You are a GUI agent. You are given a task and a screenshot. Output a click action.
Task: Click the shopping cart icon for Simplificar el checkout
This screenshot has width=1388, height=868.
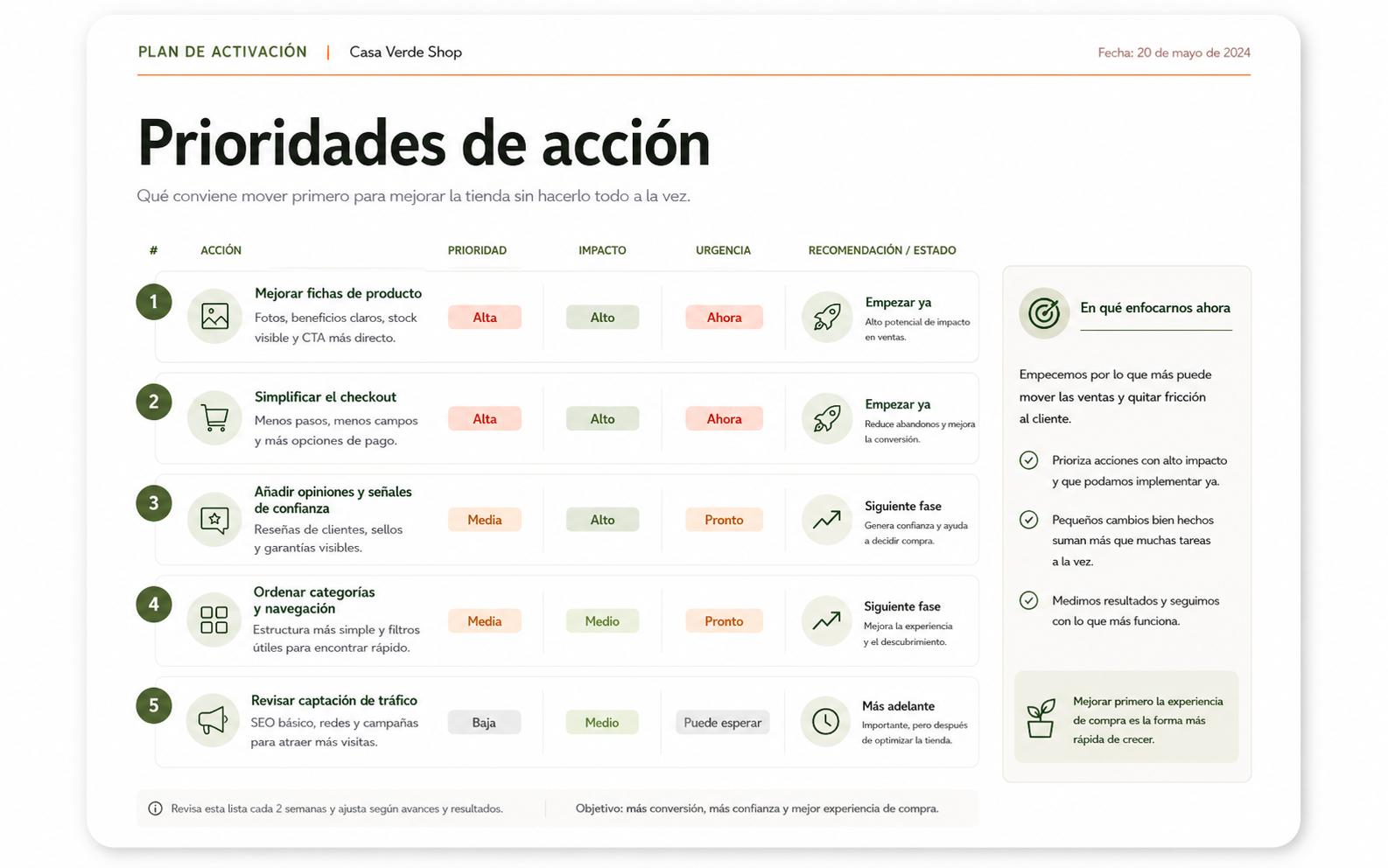214,418
